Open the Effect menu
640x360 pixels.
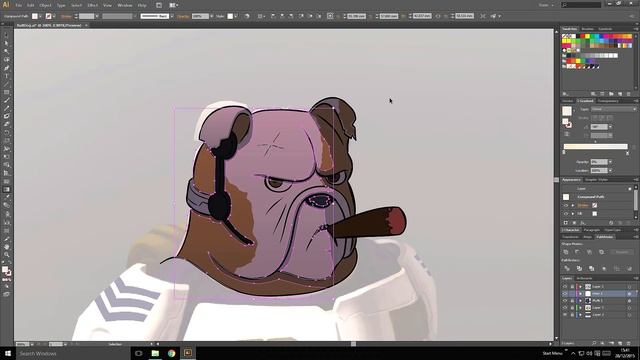[x=93, y=5]
